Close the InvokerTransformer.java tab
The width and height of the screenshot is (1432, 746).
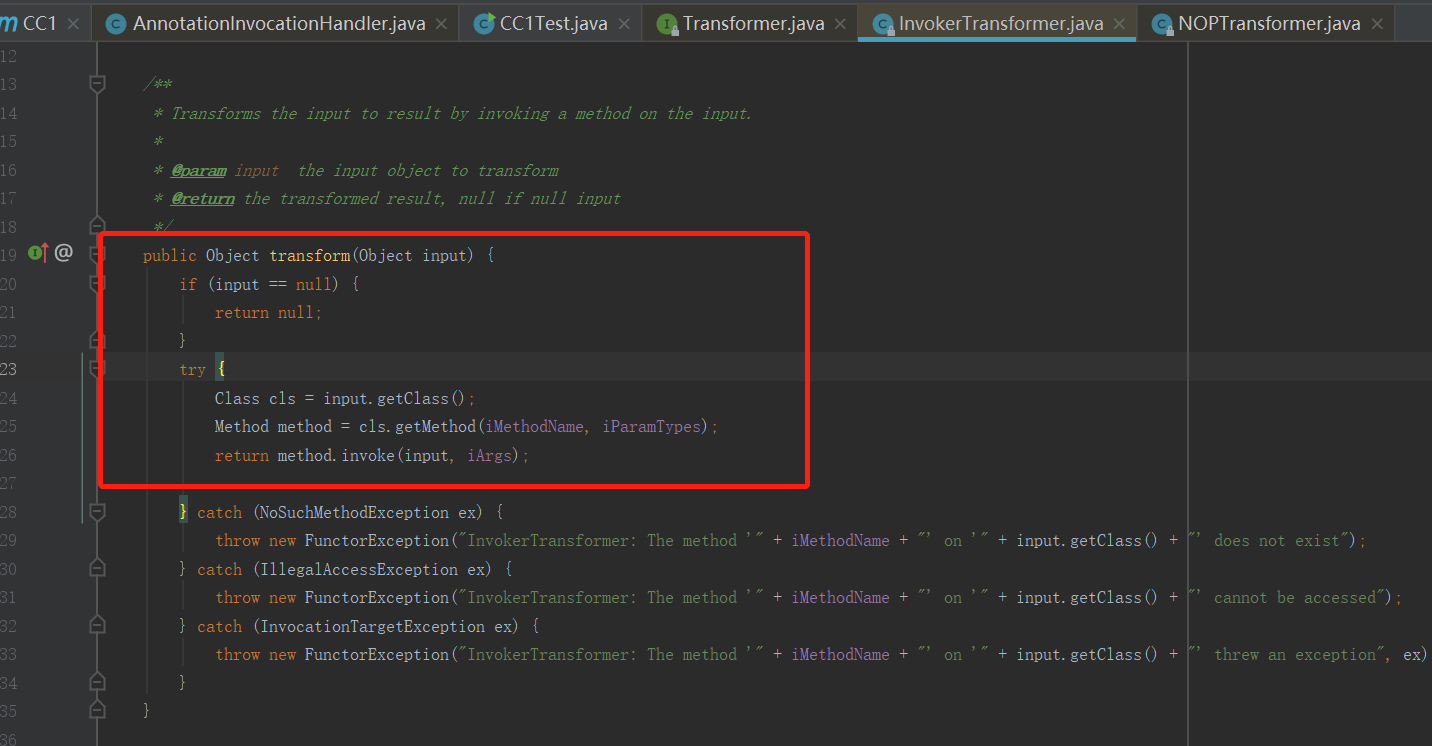[x=1118, y=23]
